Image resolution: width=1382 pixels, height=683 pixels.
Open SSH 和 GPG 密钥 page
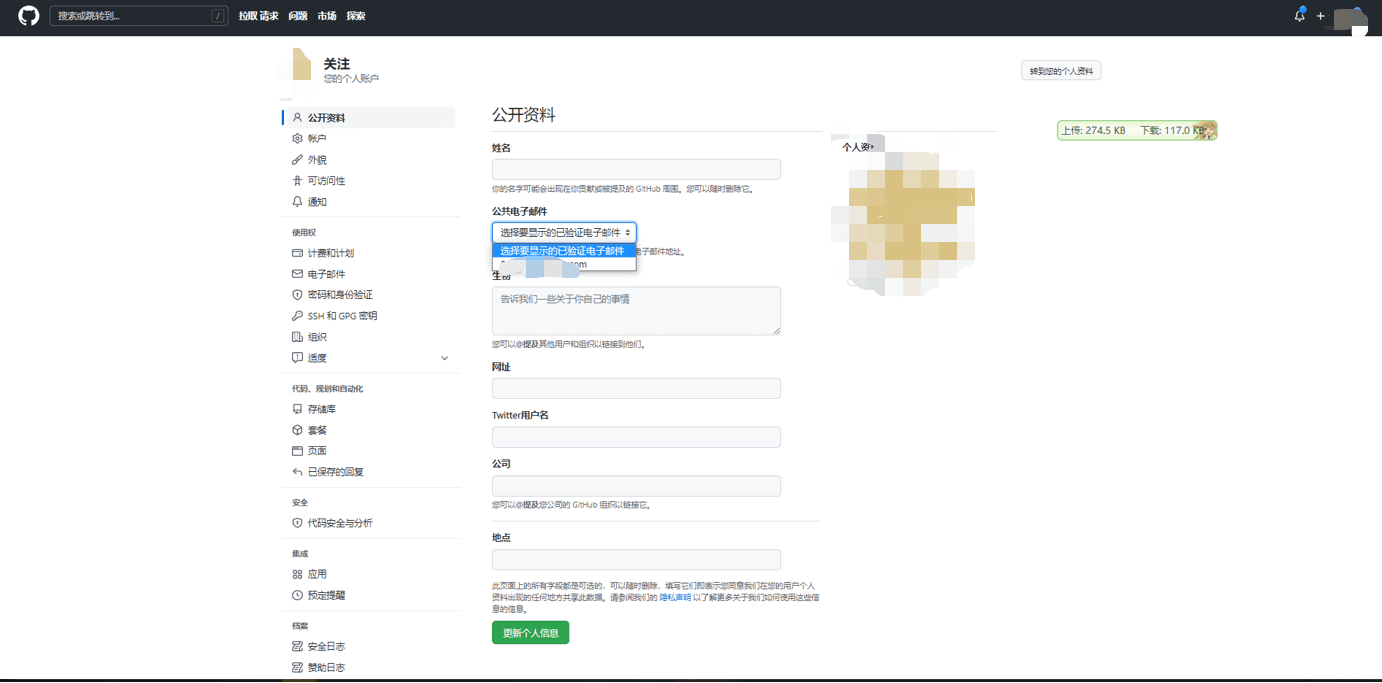pos(341,316)
